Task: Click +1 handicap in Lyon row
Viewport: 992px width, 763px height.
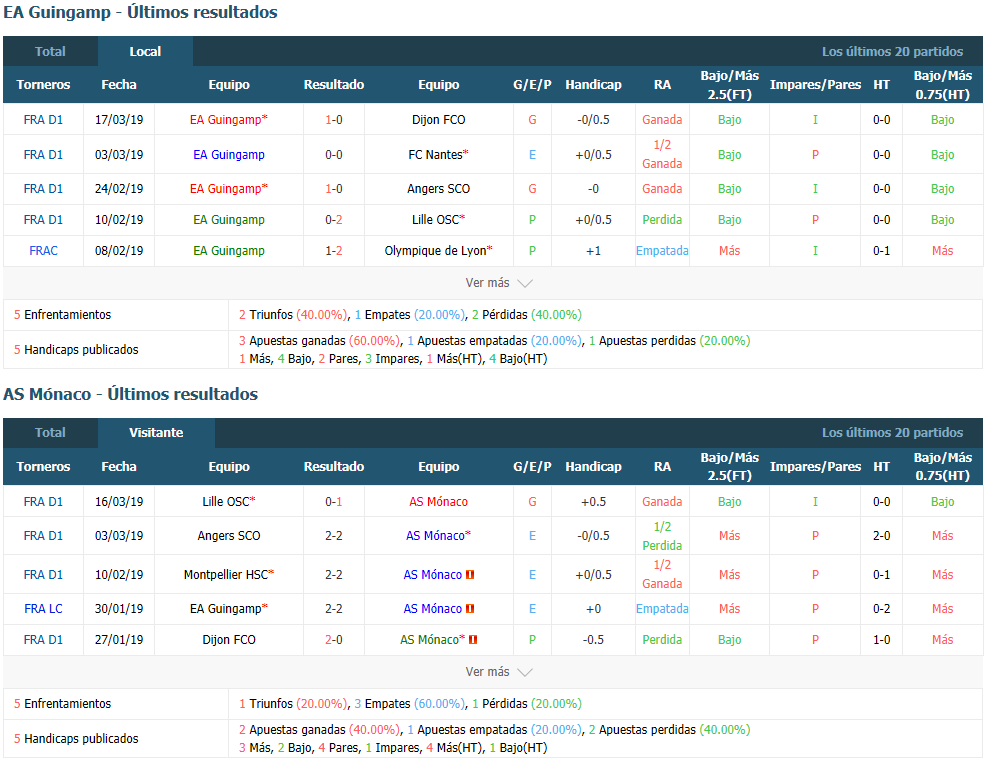Action: (593, 251)
